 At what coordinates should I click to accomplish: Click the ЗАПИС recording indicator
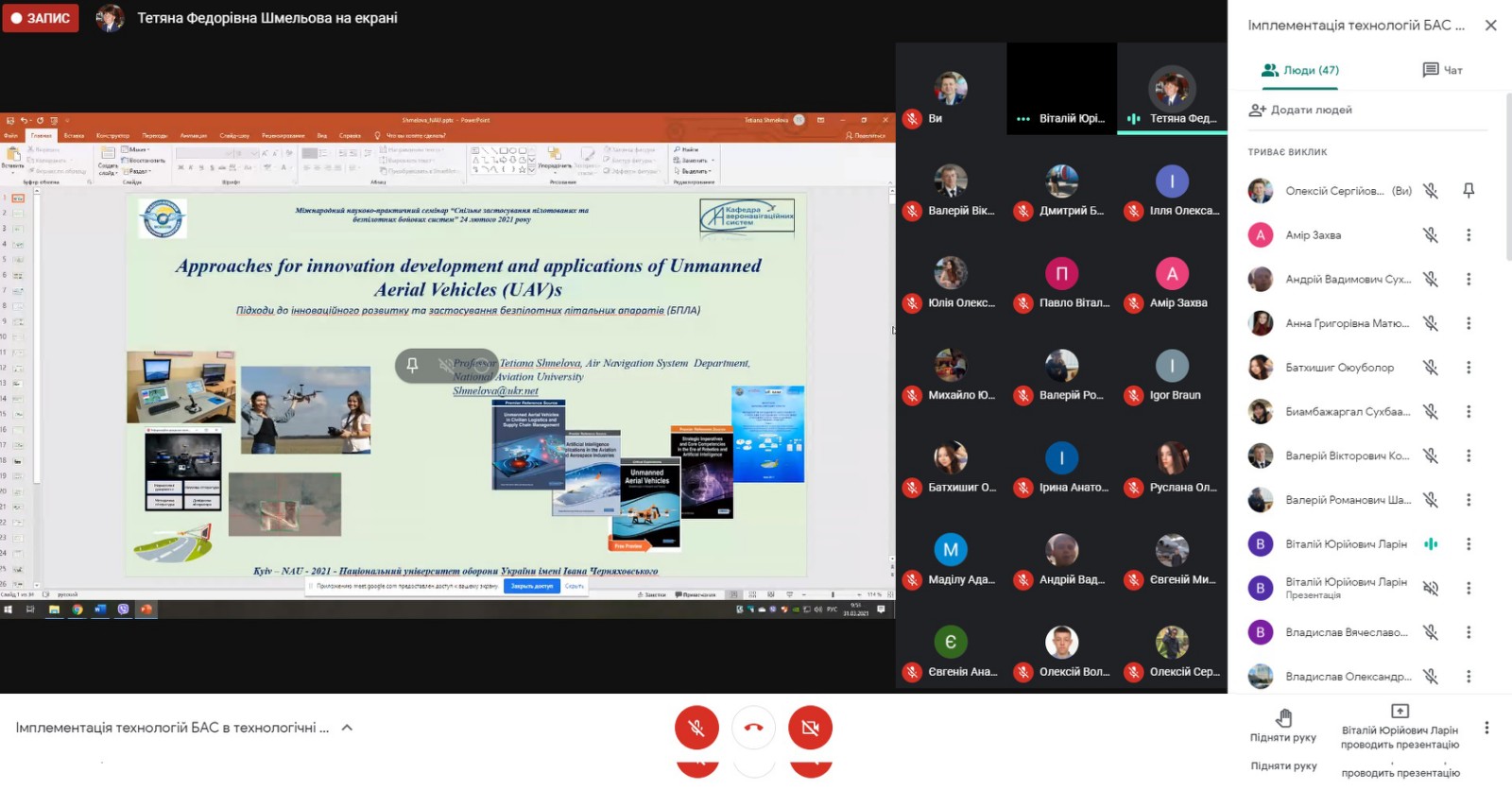pos(41,18)
